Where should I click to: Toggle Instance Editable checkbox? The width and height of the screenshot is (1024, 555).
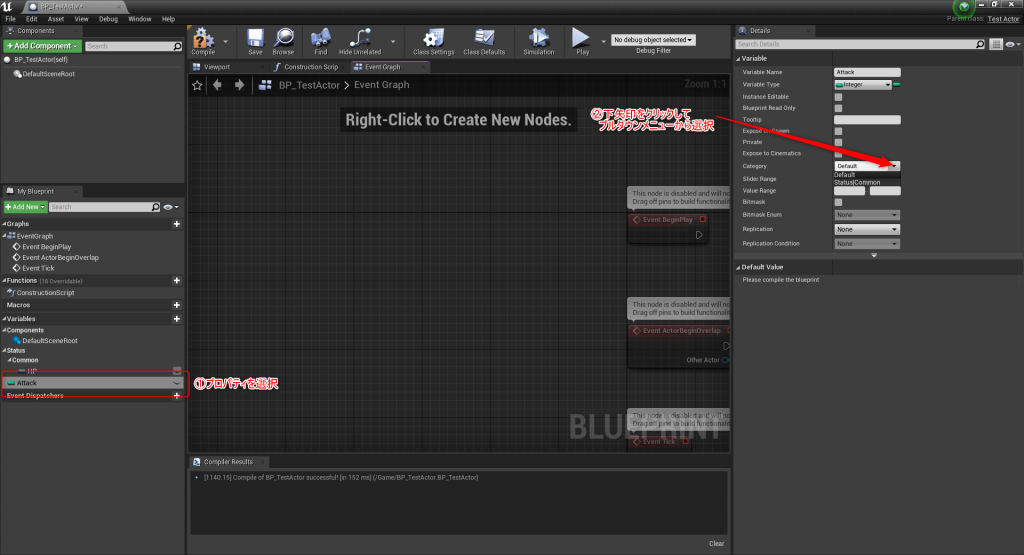(839, 97)
